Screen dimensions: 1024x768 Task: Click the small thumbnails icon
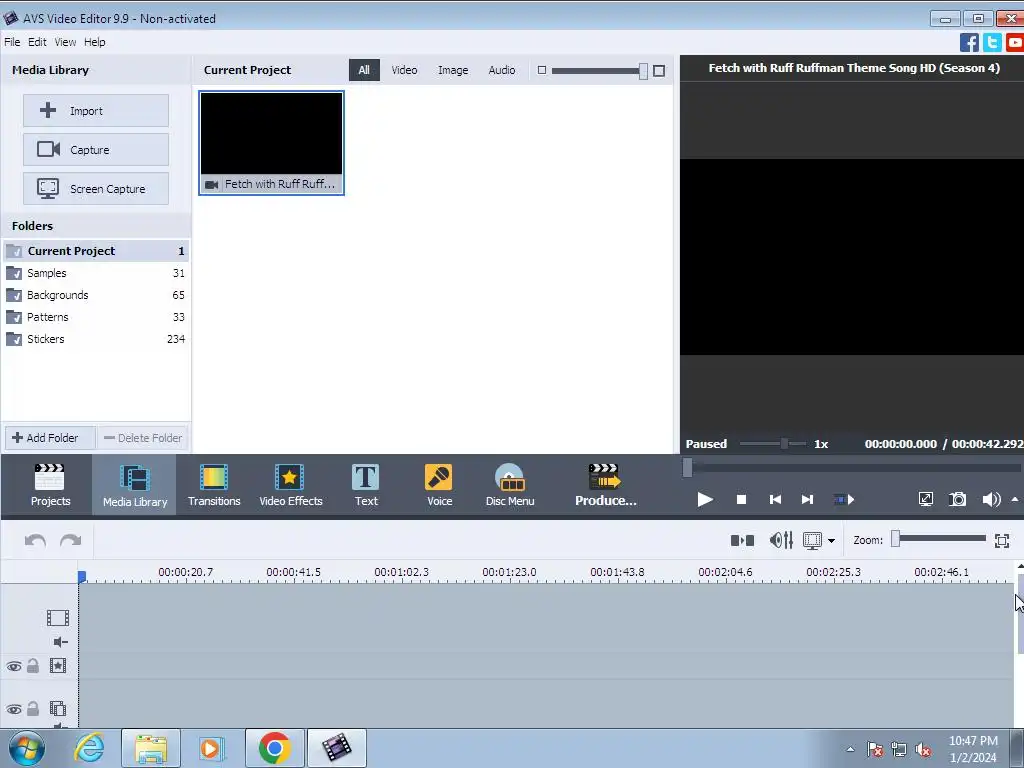click(x=541, y=70)
